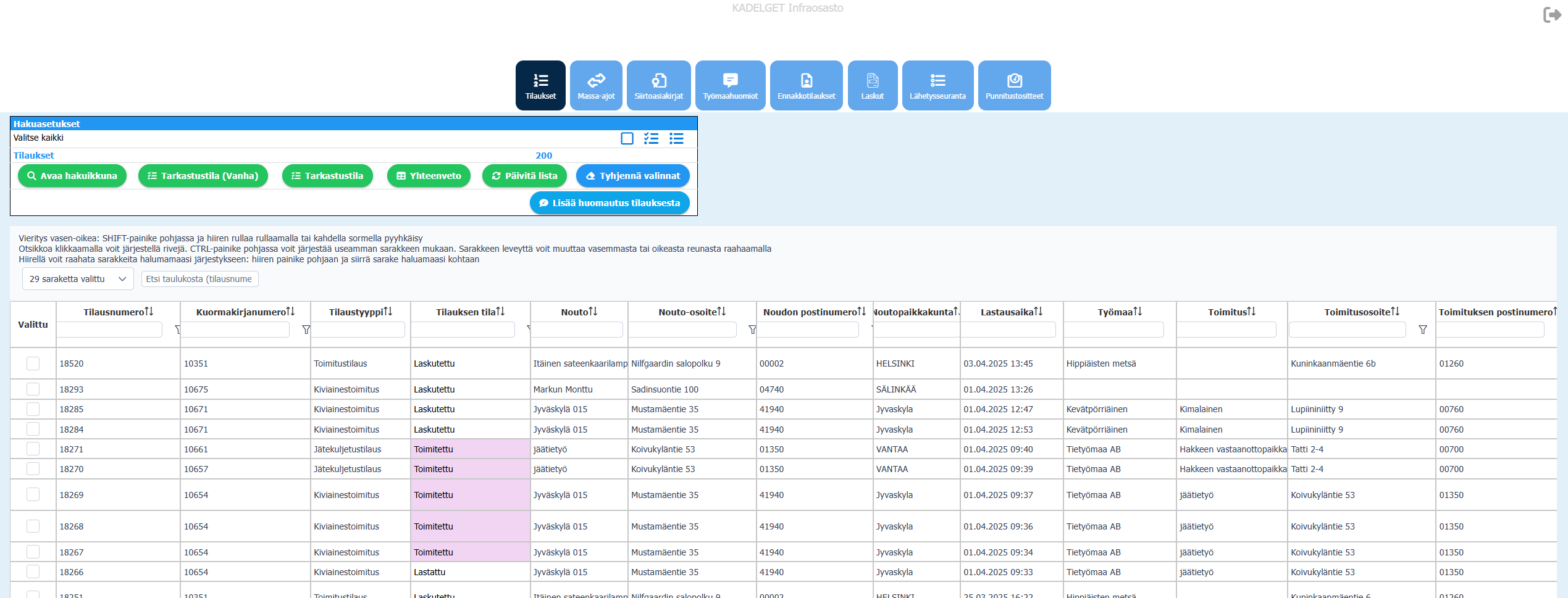Sort by Lastausaika using the arrows icon
Viewport: 1568px width, 598px height.
[1038, 312]
